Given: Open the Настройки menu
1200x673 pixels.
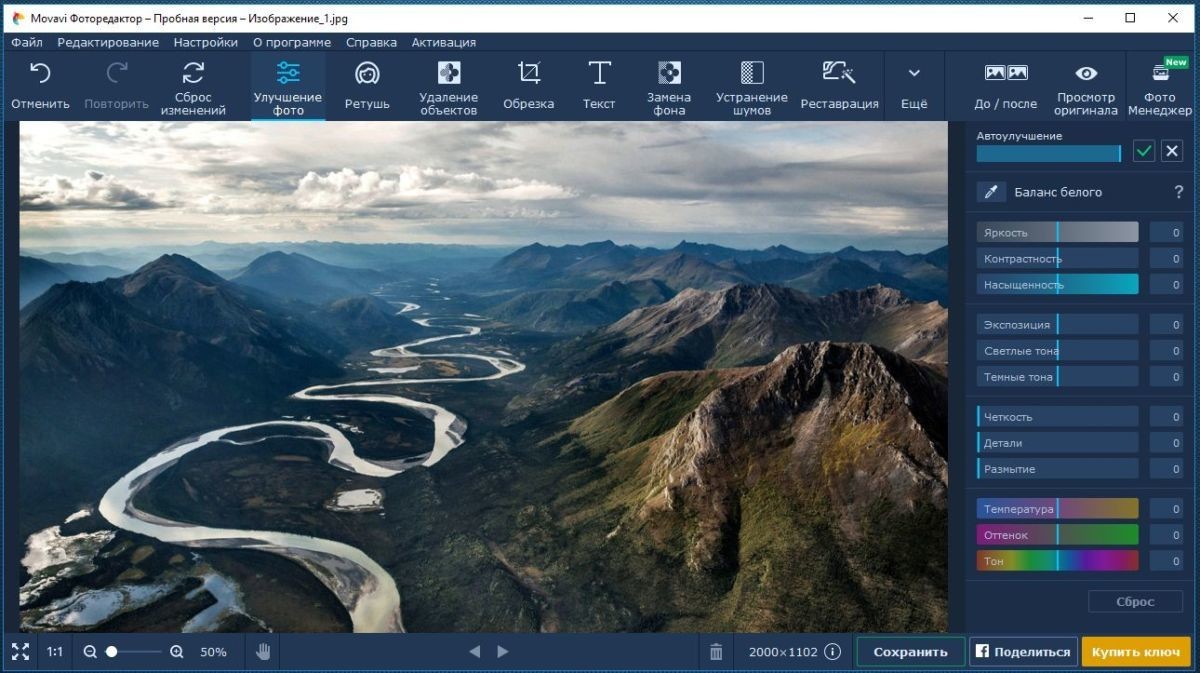Looking at the screenshot, I should pos(206,42).
